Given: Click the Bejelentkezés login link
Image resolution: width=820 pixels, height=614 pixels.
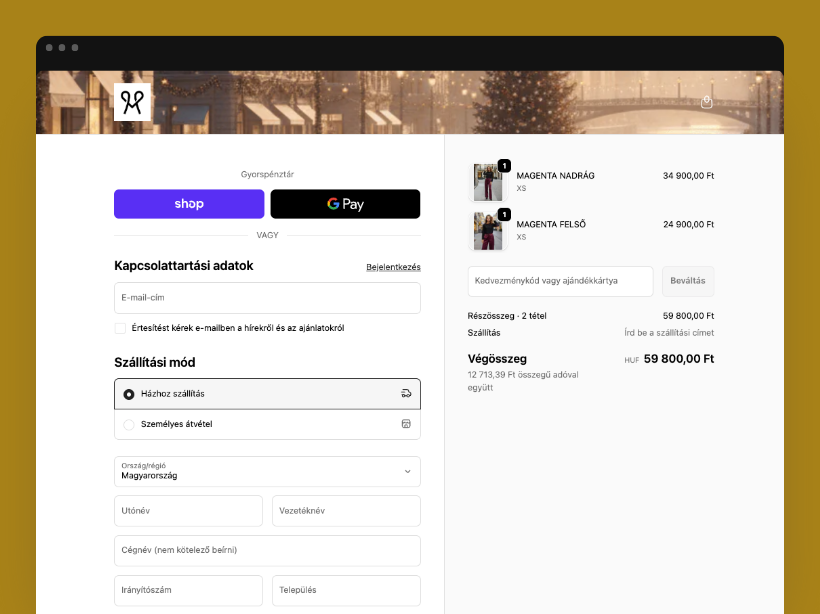Looking at the screenshot, I should (395, 266).
